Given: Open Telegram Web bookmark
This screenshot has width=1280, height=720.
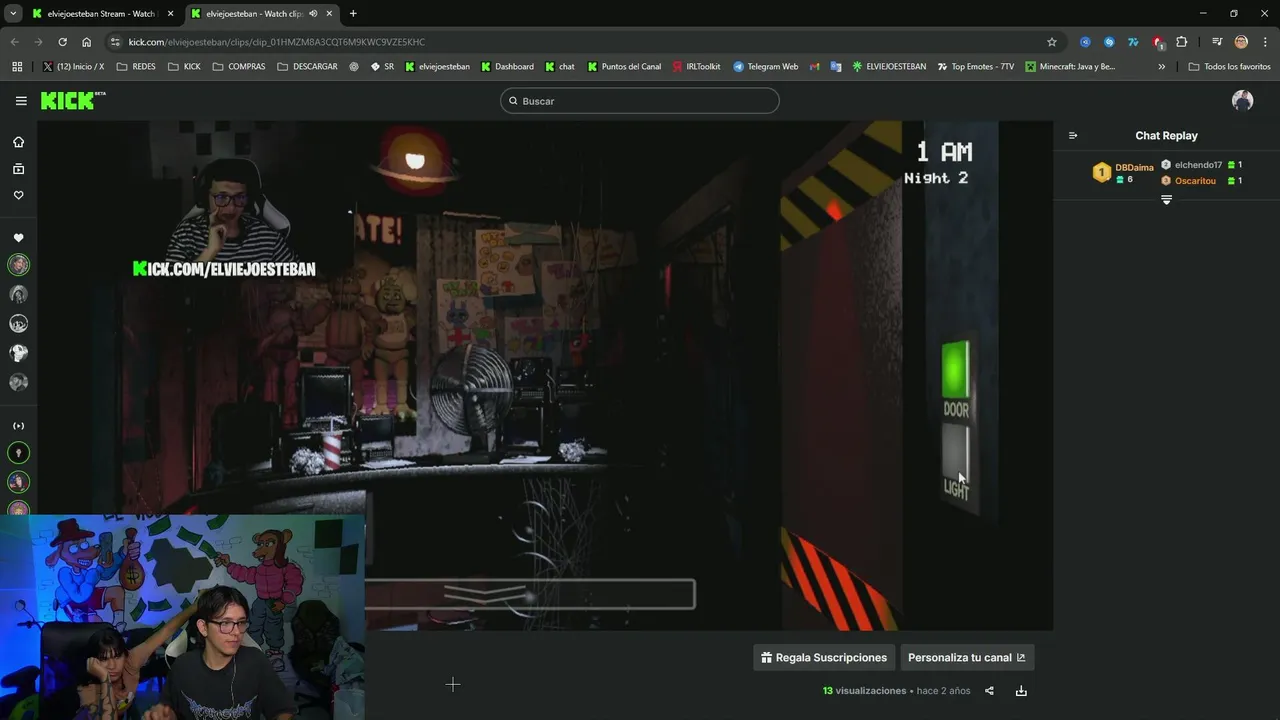Looking at the screenshot, I should pyautogui.click(x=766, y=67).
